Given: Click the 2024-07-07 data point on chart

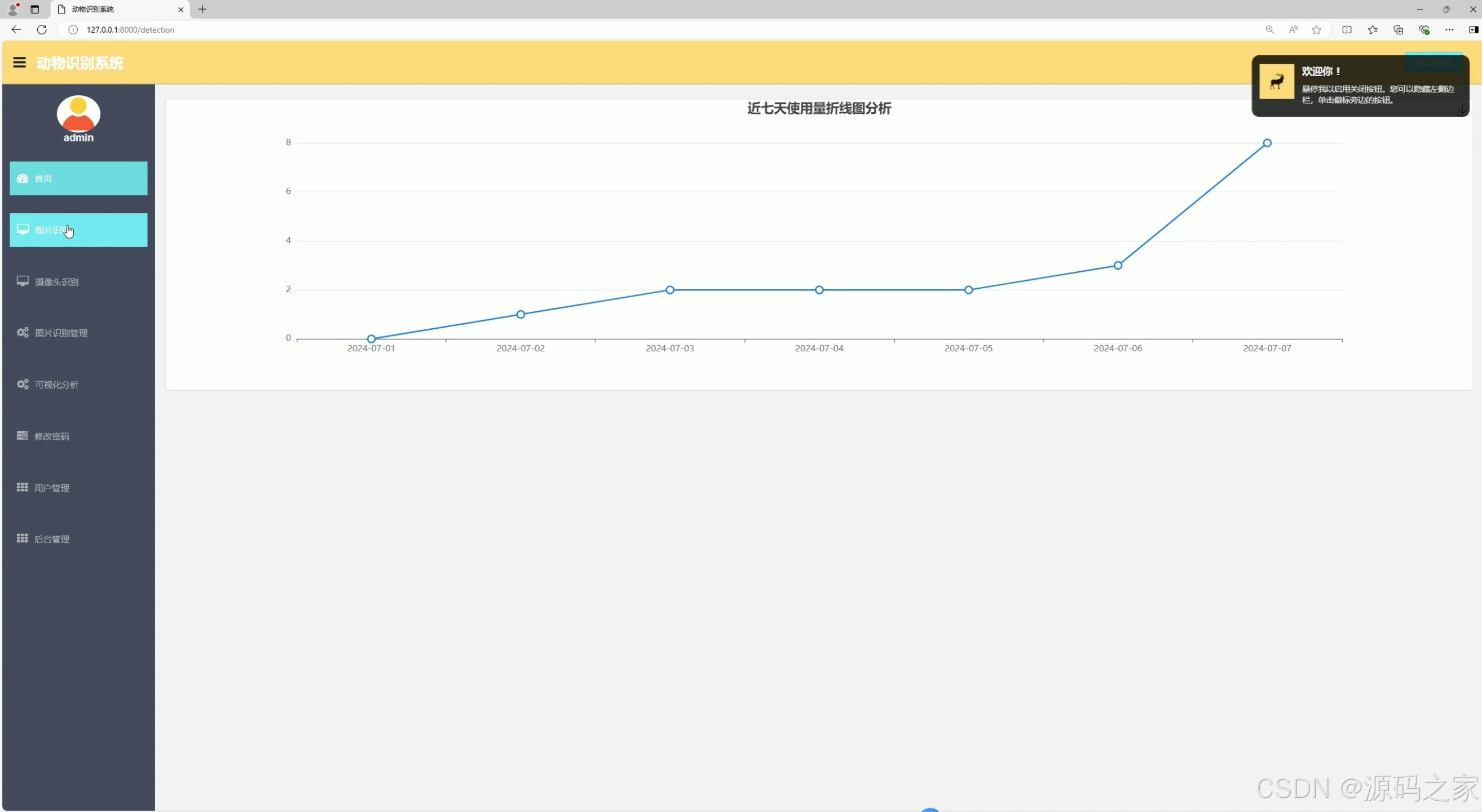Looking at the screenshot, I should (1267, 143).
